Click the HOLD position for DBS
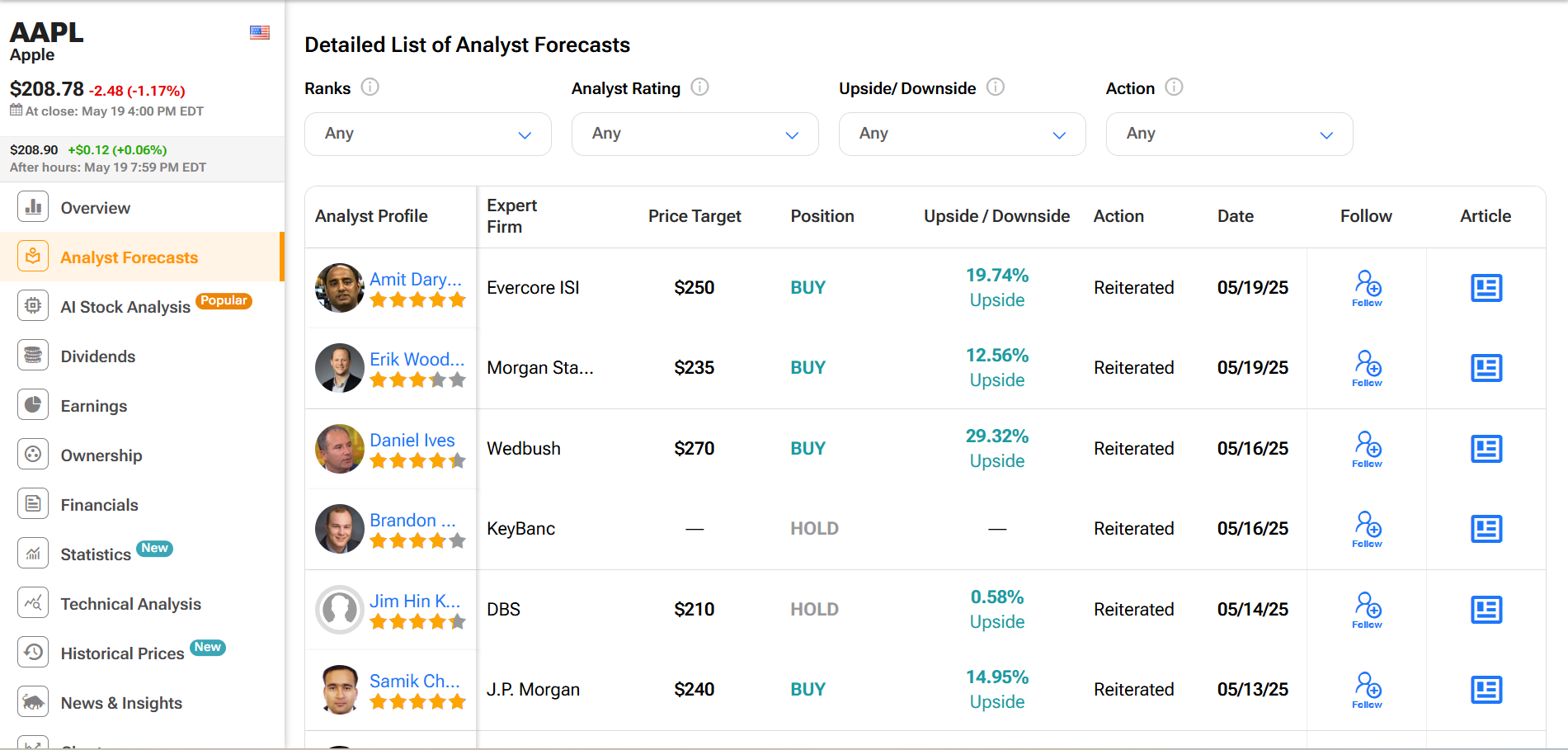Image resolution: width=1568 pixels, height=750 pixels. click(814, 610)
